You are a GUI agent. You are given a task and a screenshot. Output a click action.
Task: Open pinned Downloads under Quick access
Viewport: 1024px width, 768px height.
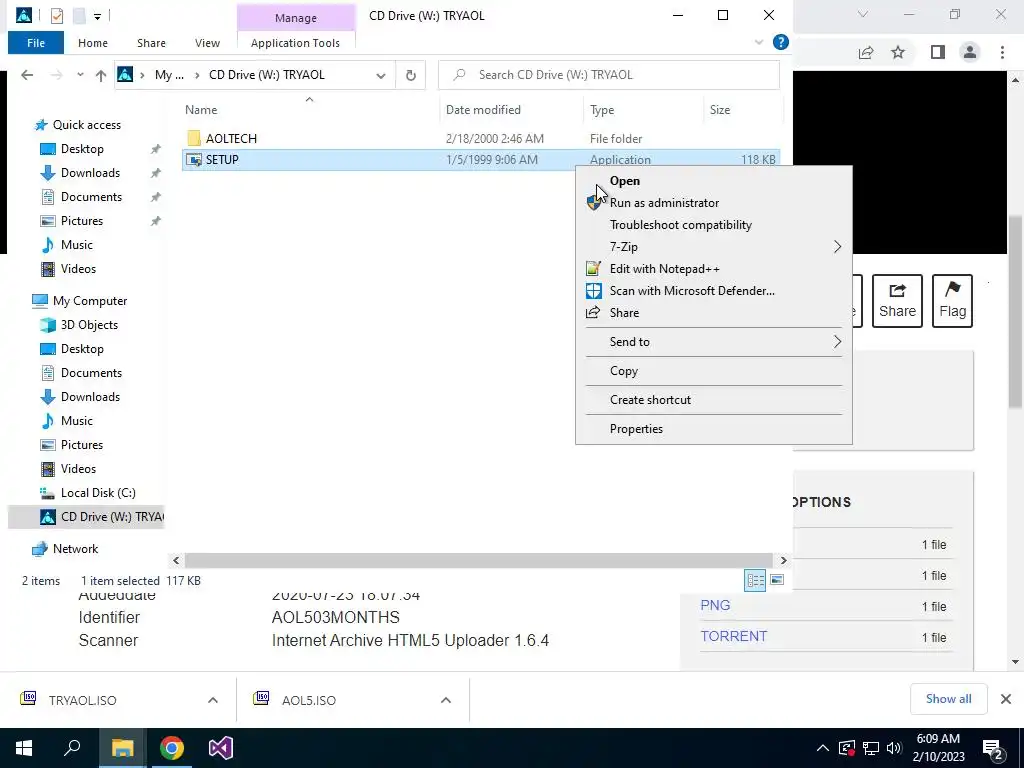(x=90, y=173)
